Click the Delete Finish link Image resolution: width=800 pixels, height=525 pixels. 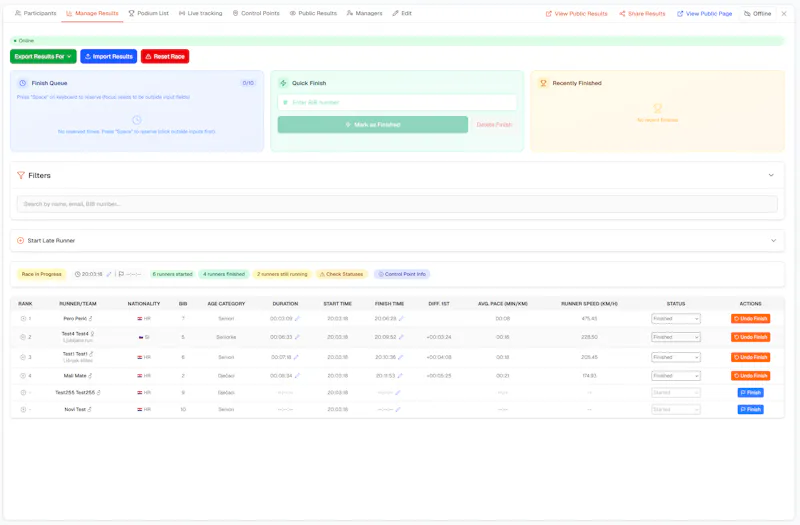tap(494, 124)
